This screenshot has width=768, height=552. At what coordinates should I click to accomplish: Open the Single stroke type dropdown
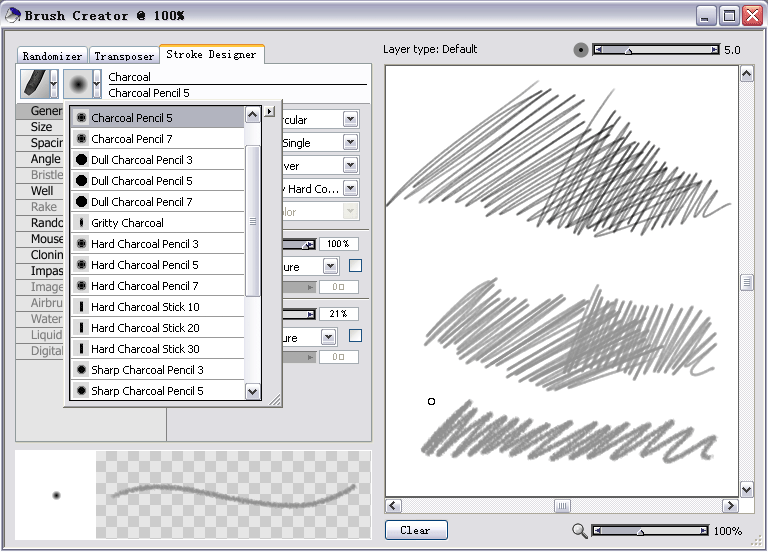click(x=350, y=142)
